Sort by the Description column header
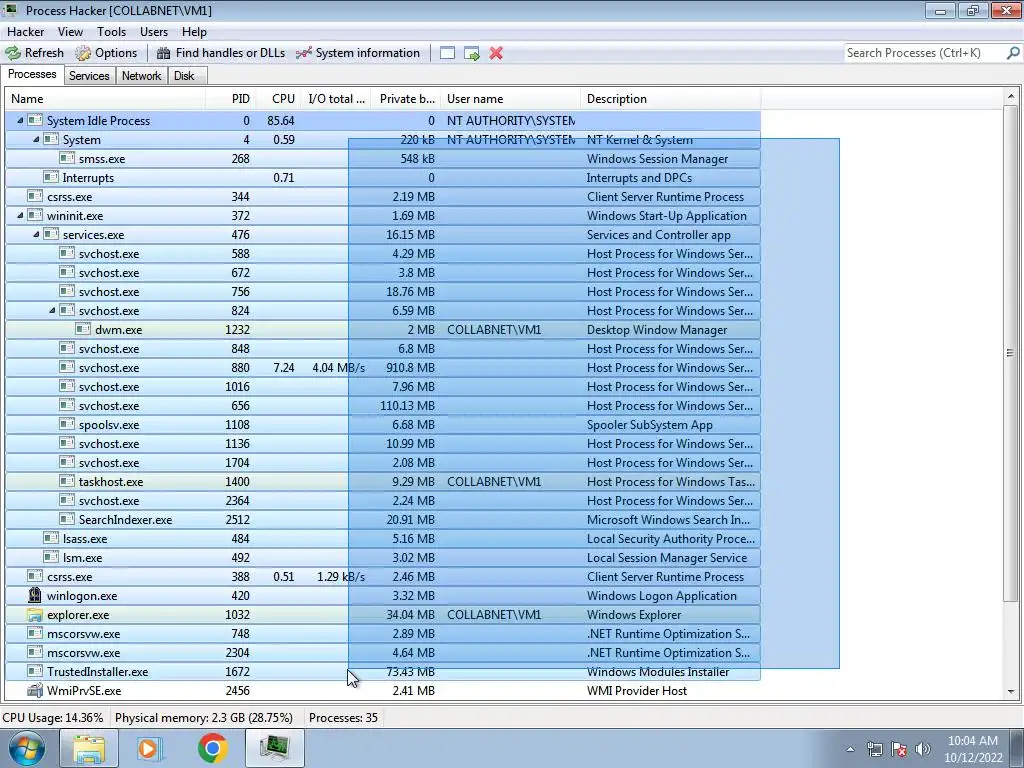Image resolution: width=1024 pixels, height=768 pixels. click(x=671, y=99)
